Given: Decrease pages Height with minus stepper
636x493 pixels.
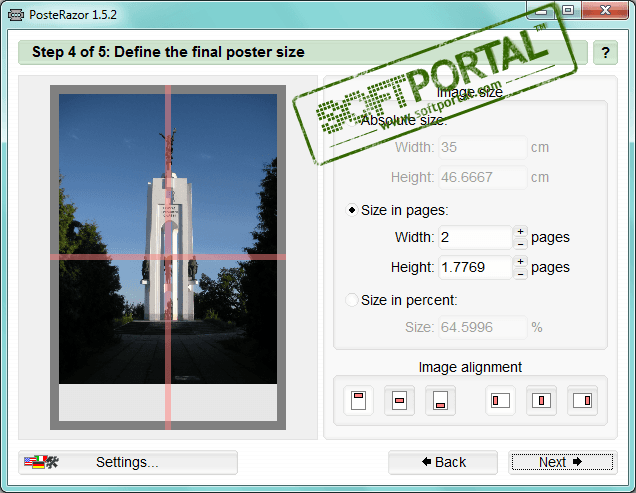Looking at the screenshot, I should (x=520, y=274).
